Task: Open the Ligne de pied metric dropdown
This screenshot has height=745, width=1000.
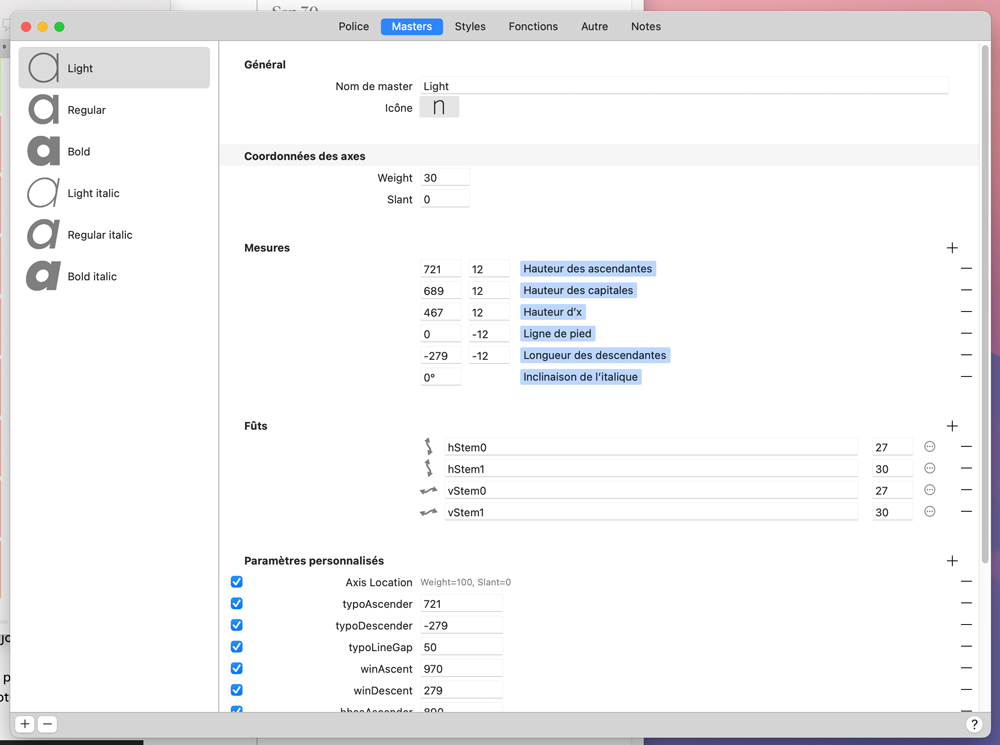Action: 558,334
